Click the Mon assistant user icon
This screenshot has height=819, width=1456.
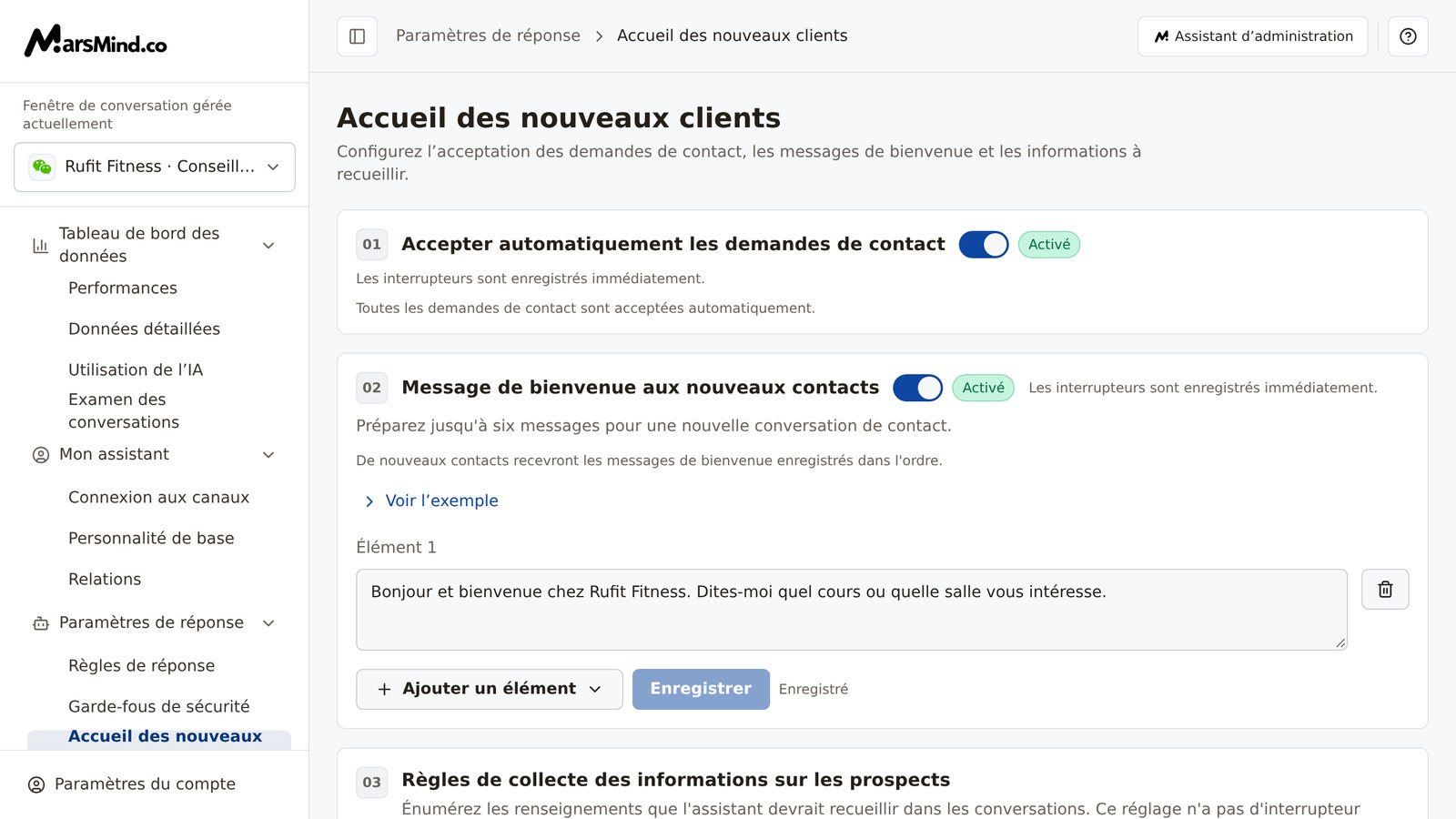point(40,455)
